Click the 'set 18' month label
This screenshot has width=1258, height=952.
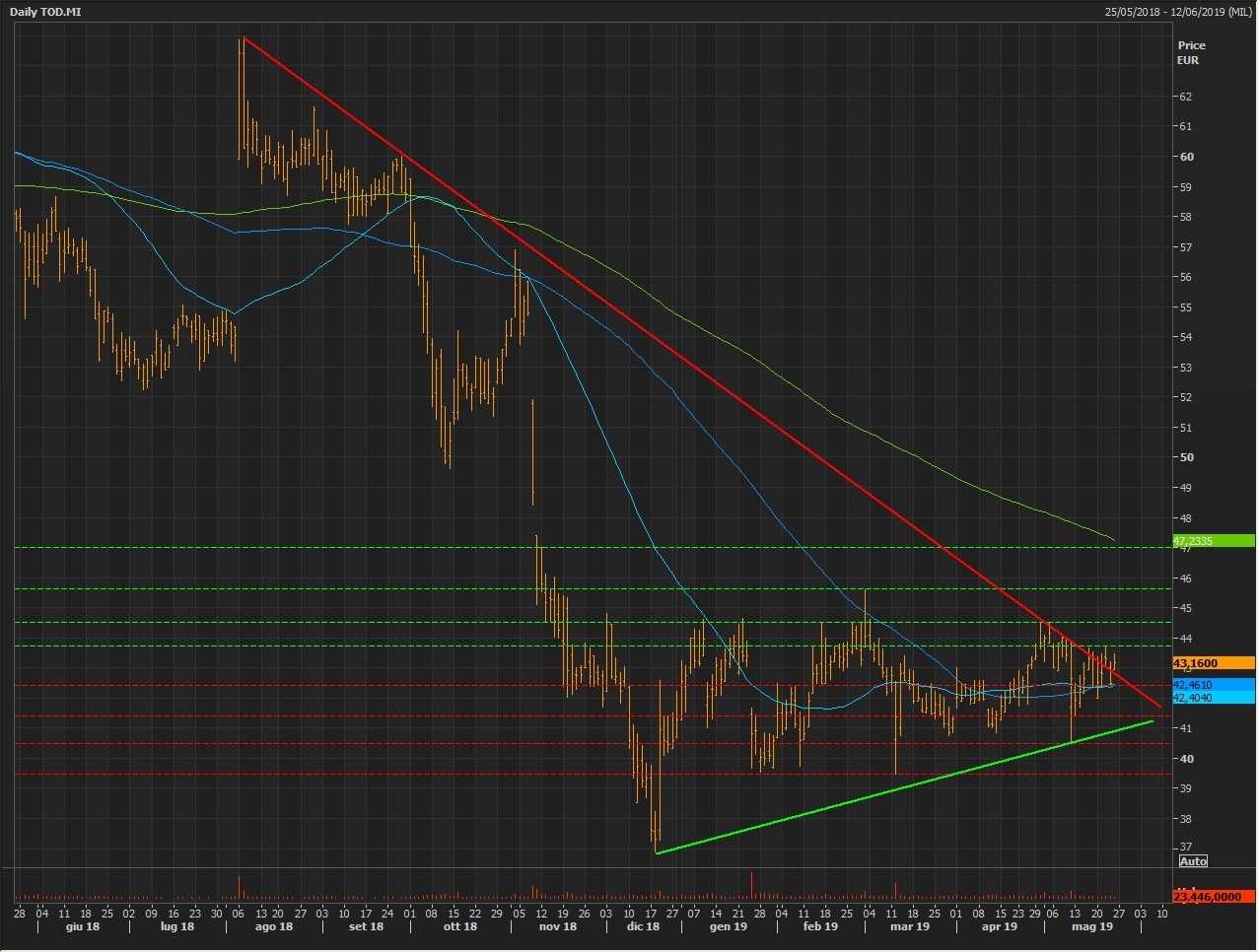[366, 926]
